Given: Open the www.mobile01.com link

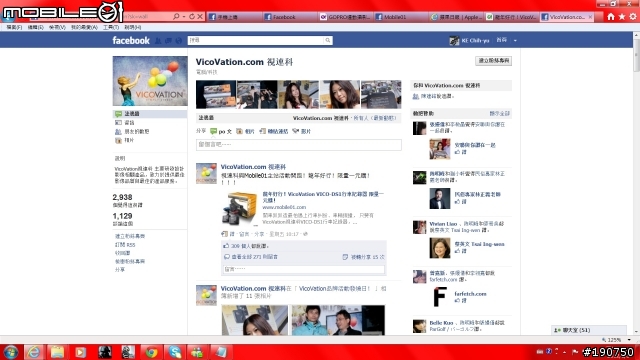Looking at the screenshot, I should [284, 207].
